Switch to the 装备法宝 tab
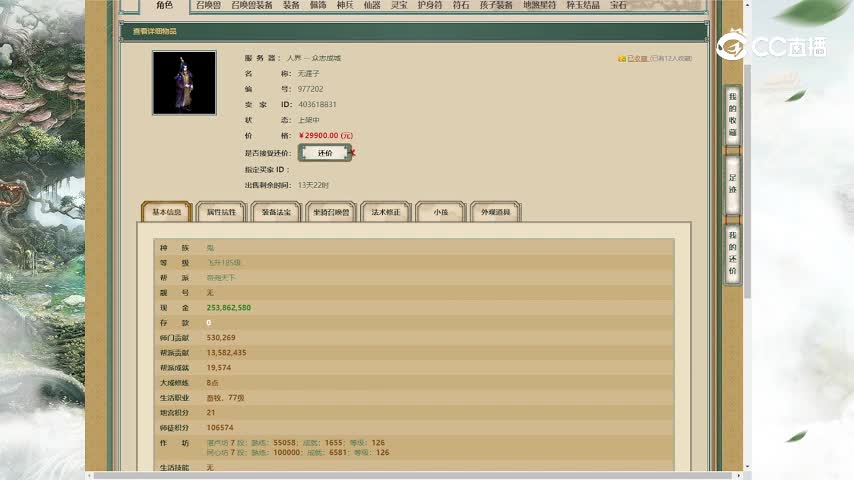This screenshot has width=854, height=480. tap(276, 212)
